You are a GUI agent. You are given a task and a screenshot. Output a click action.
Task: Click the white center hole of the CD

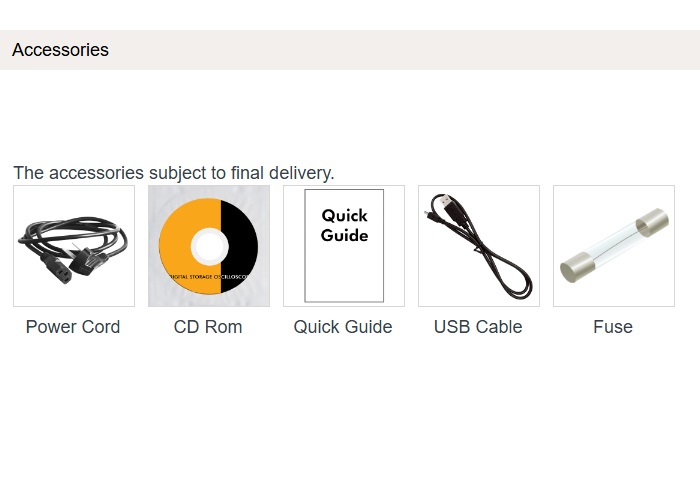[x=209, y=245]
